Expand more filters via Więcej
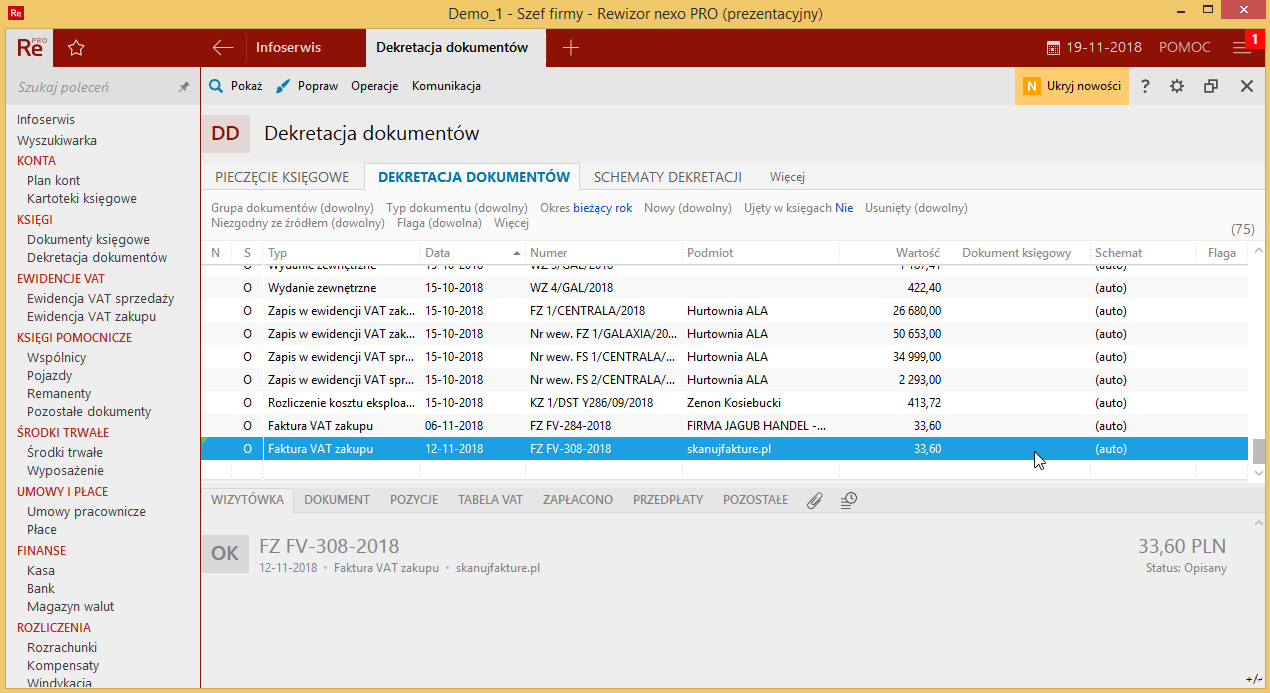This screenshot has width=1270, height=693. (512, 222)
